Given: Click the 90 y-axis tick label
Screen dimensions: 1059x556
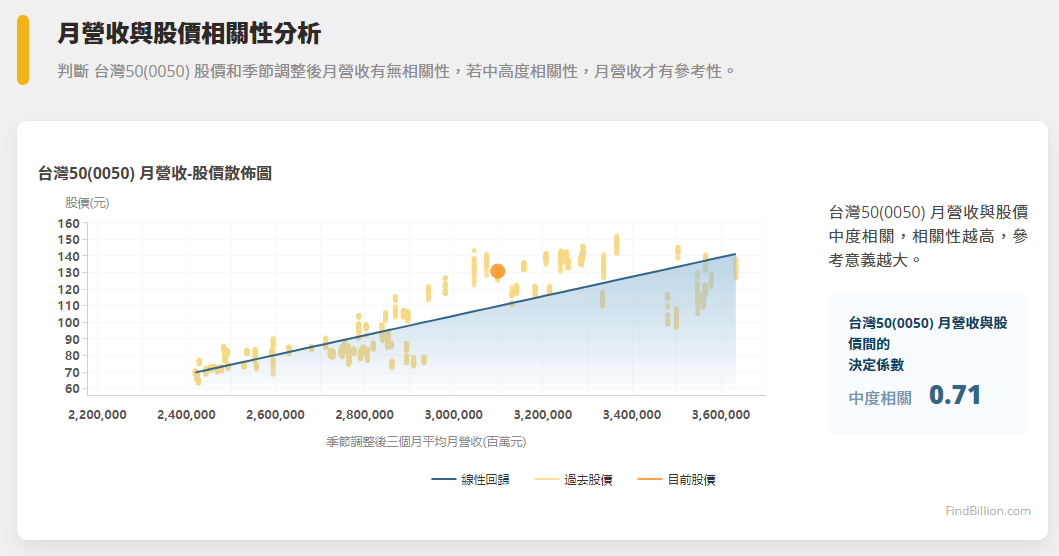Looking at the screenshot, I should pyautogui.click(x=72, y=339).
